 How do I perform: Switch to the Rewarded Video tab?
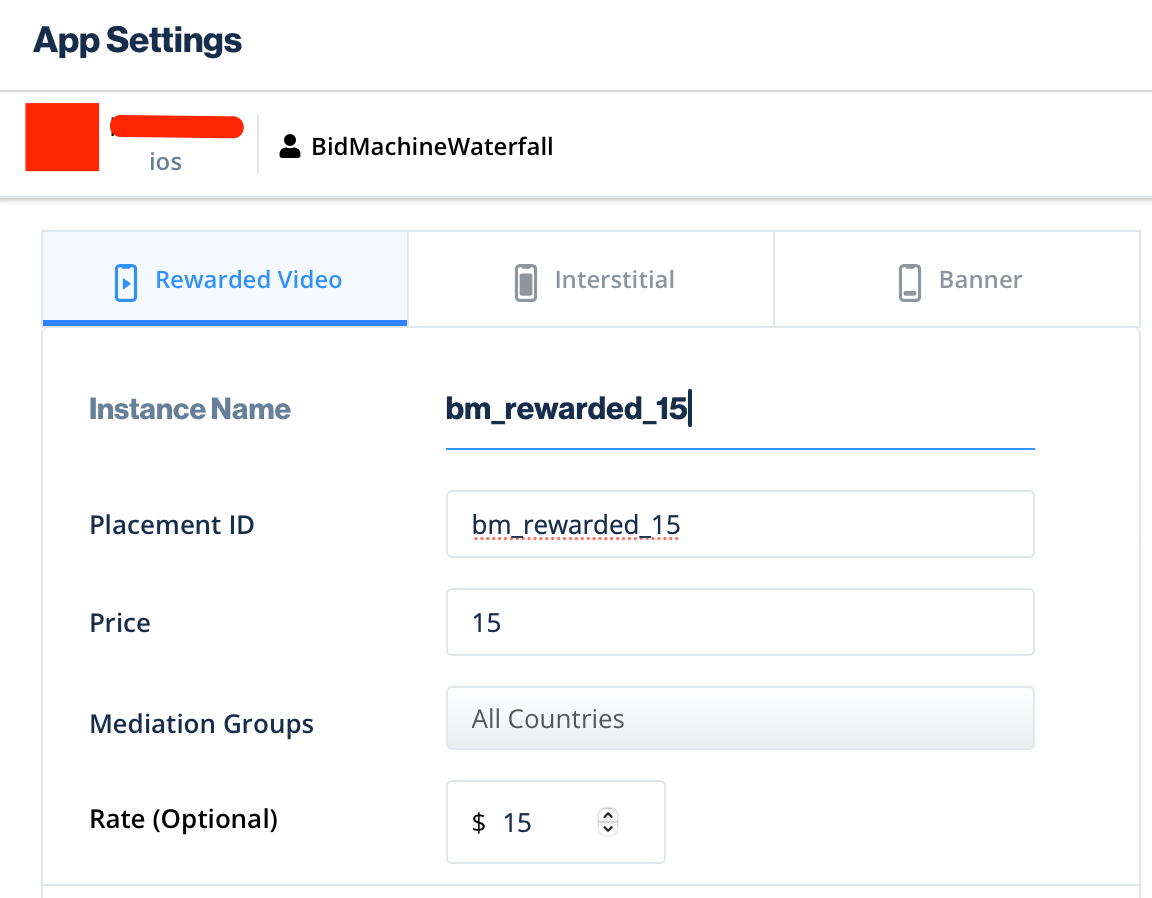pyautogui.click(x=248, y=280)
